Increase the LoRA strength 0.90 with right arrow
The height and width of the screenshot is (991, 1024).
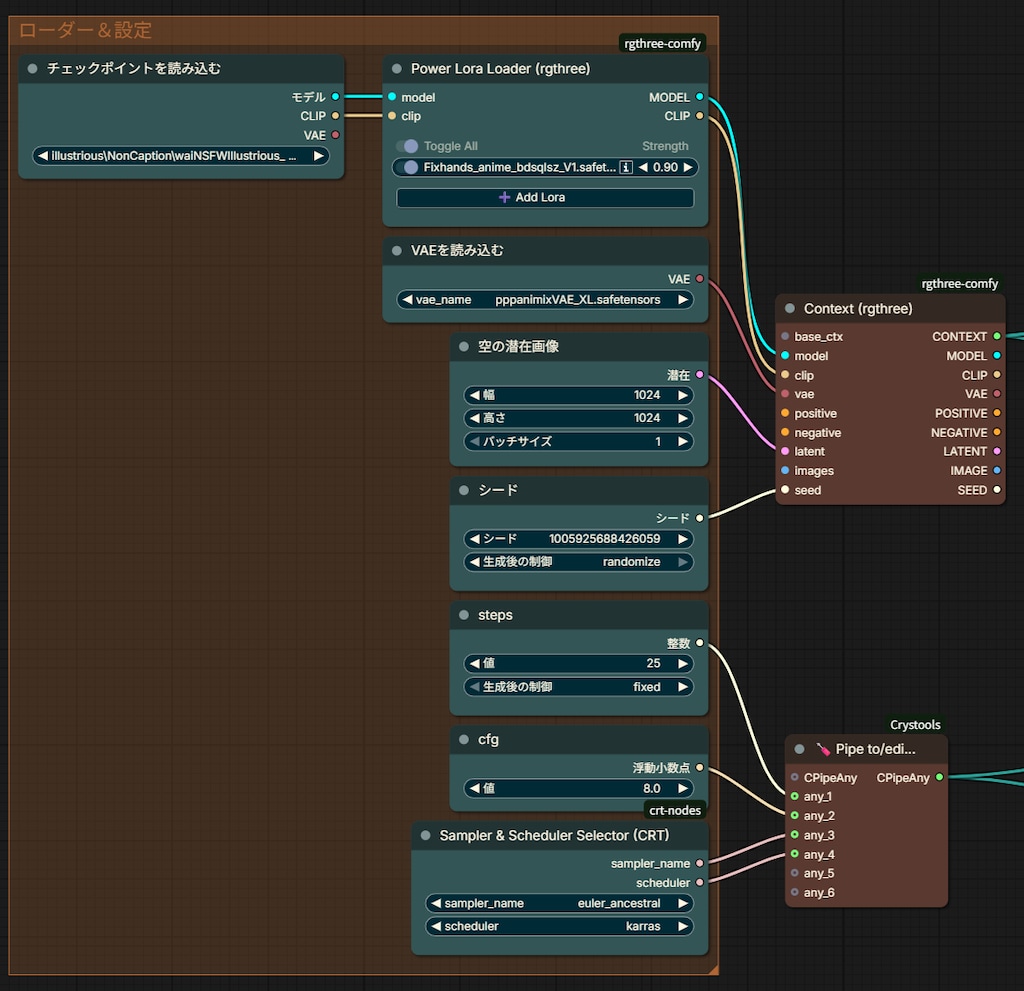pos(688,167)
